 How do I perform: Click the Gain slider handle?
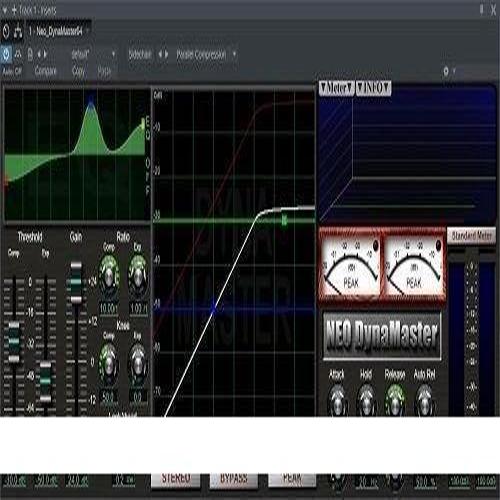click(76, 282)
